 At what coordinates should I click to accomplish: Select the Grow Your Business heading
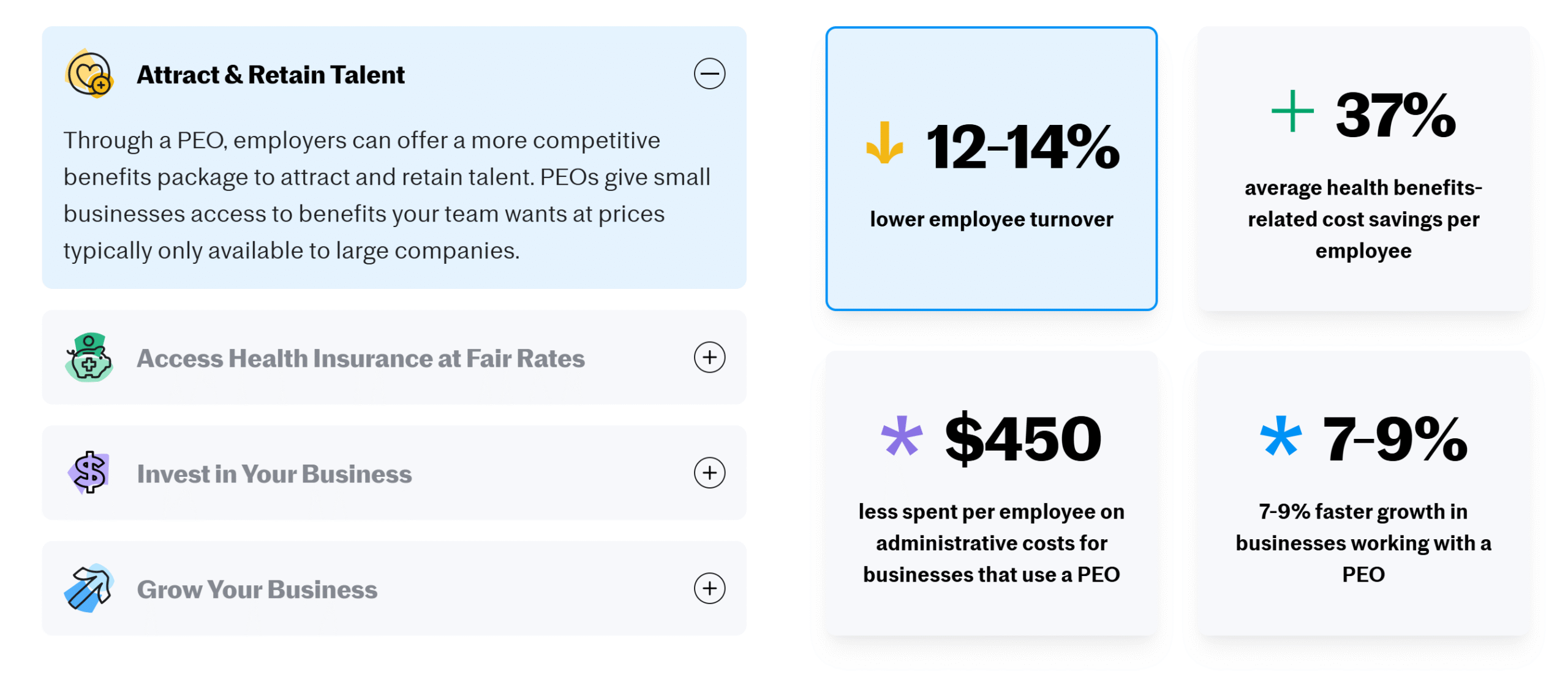coord(257,589)
